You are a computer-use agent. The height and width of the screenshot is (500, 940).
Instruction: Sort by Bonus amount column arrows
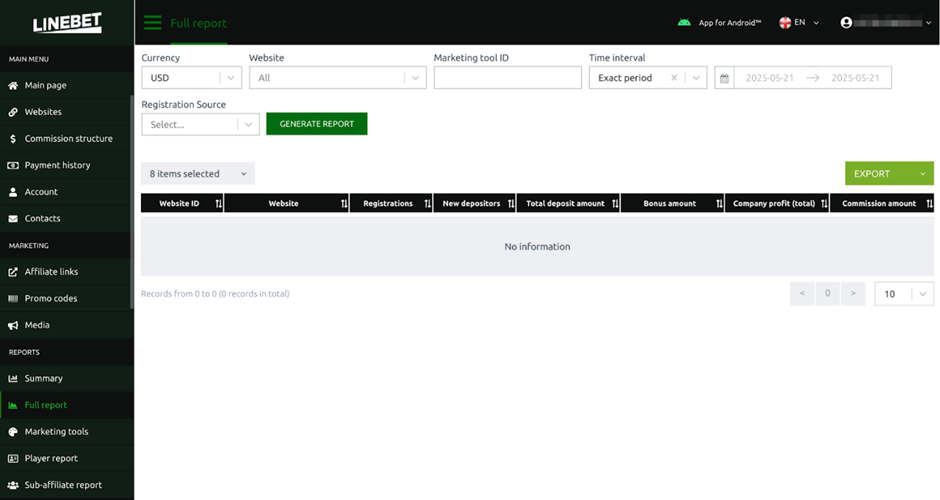point(719,204)
